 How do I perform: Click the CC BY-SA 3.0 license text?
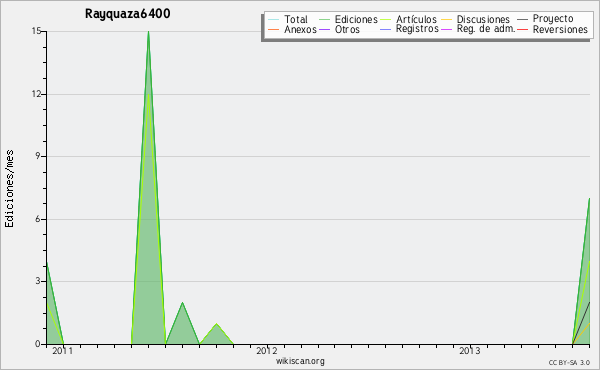(569, 363)
